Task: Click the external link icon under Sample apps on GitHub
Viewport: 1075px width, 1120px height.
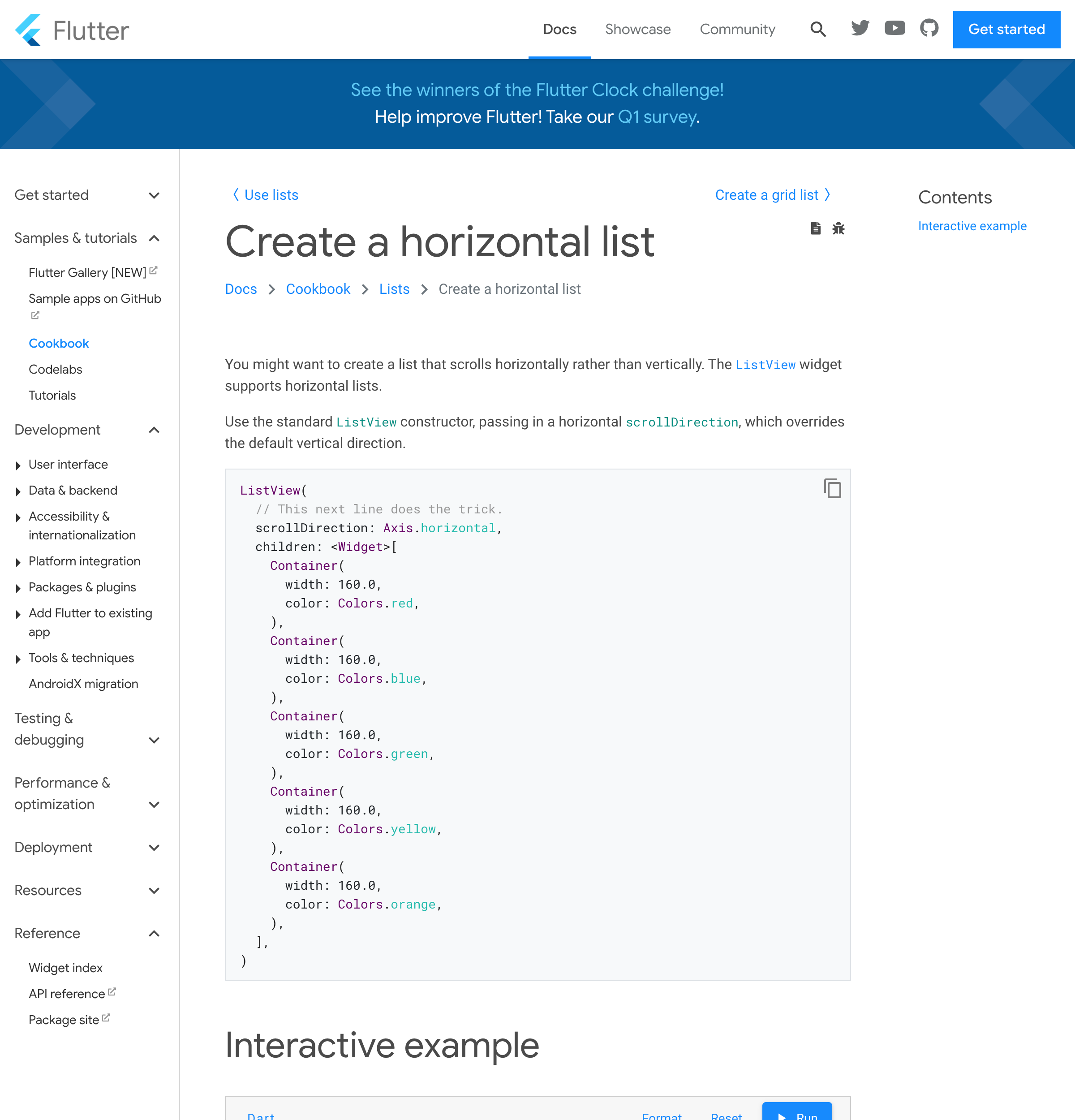Action: tap(35, 315)
